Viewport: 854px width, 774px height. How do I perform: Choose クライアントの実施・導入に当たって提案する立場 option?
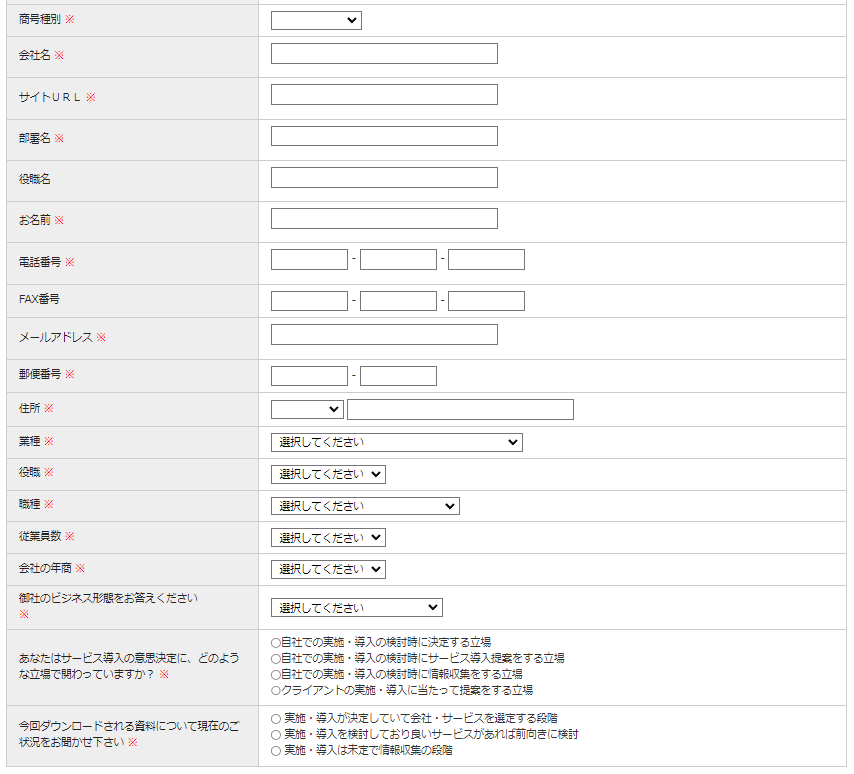[276, 690]
